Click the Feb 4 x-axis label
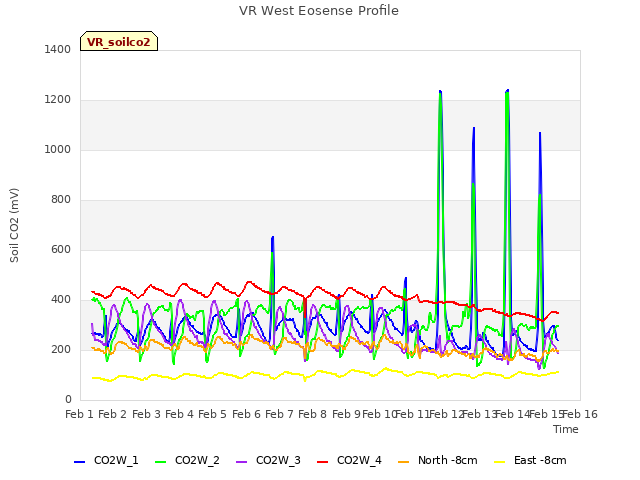The image size is (640, 480). [x=180, y=414]
